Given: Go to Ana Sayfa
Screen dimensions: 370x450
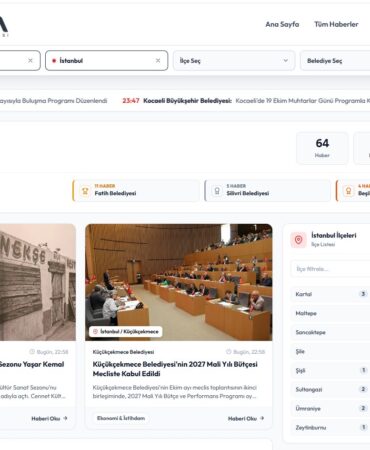Looking at the screenshot, I should pyautogui.click(x=282, y=24).
